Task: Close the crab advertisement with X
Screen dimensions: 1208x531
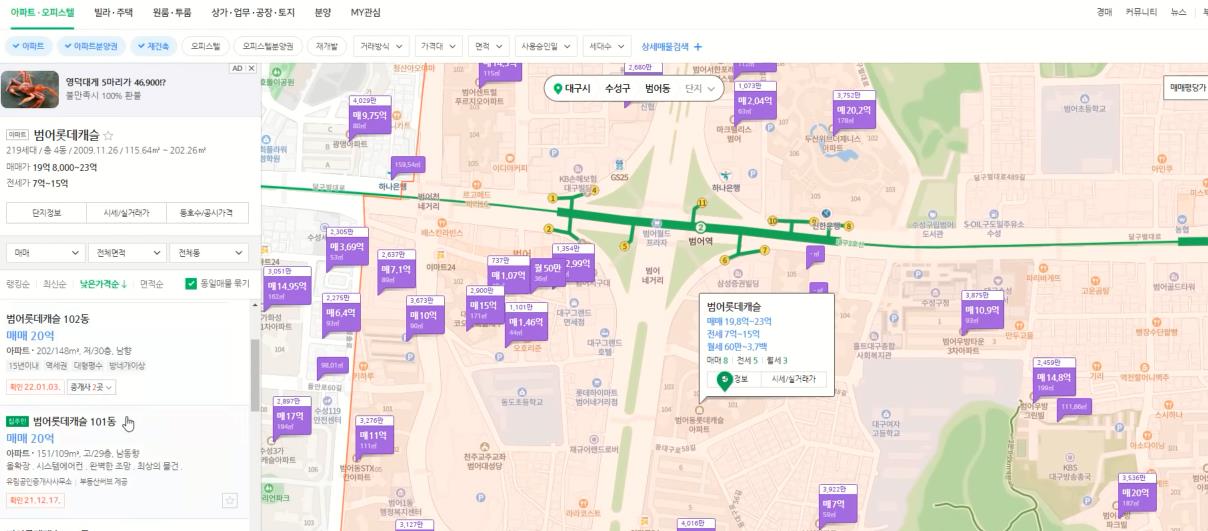Action: coord(251,69)
